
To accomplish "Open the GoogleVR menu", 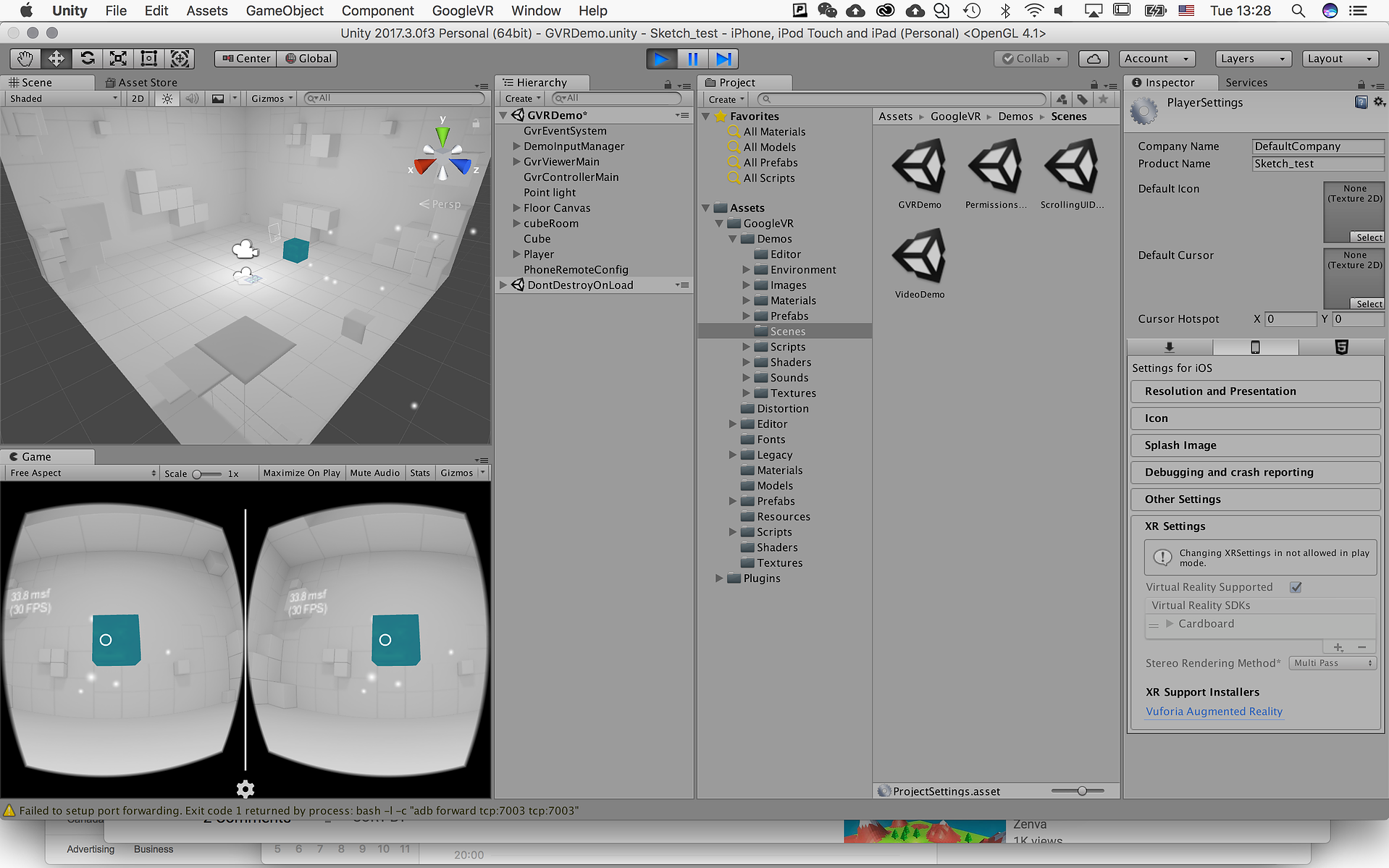I will pos(462,11).
